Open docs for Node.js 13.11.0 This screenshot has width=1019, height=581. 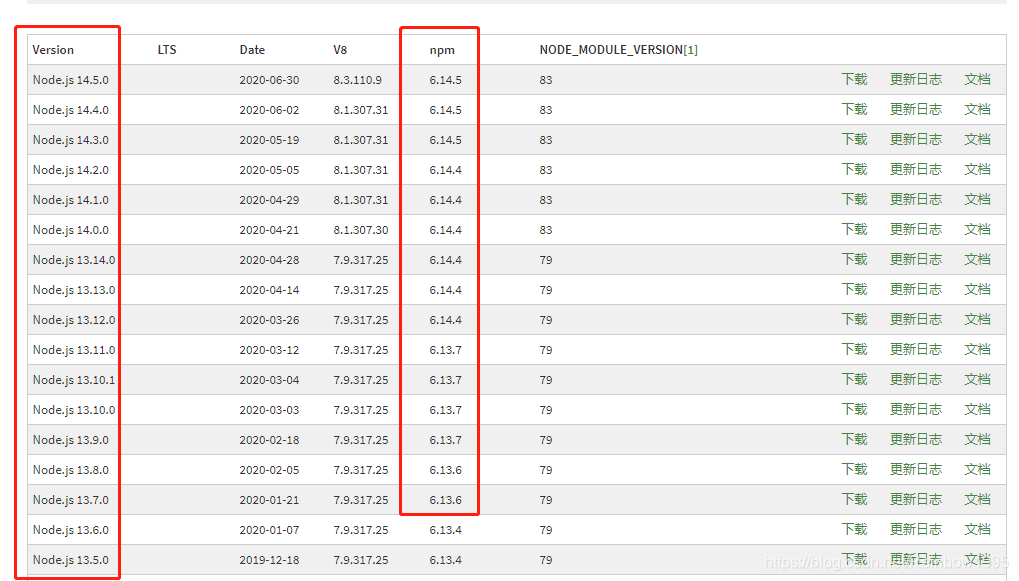point(977,350)
